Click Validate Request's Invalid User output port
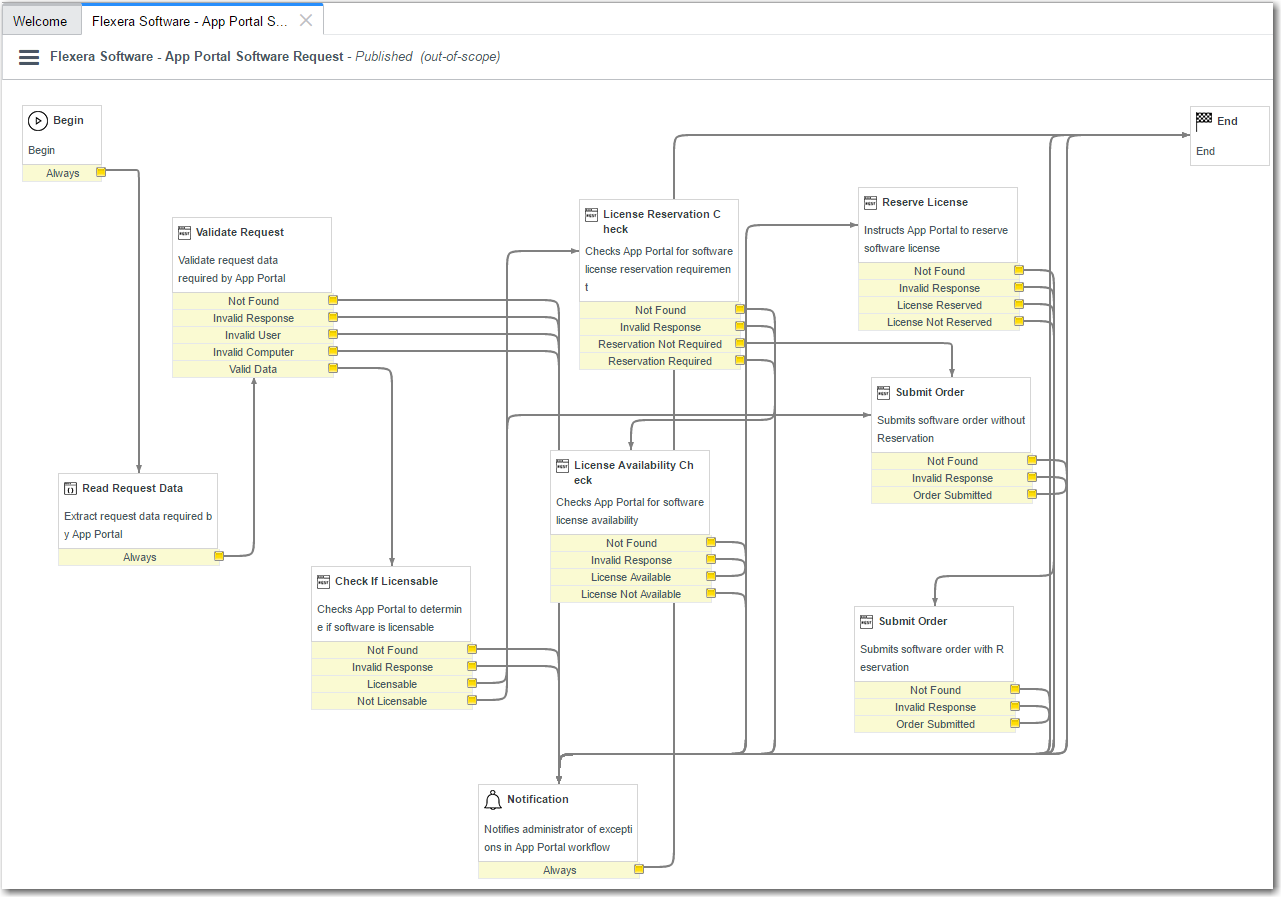 click(333, 334)
